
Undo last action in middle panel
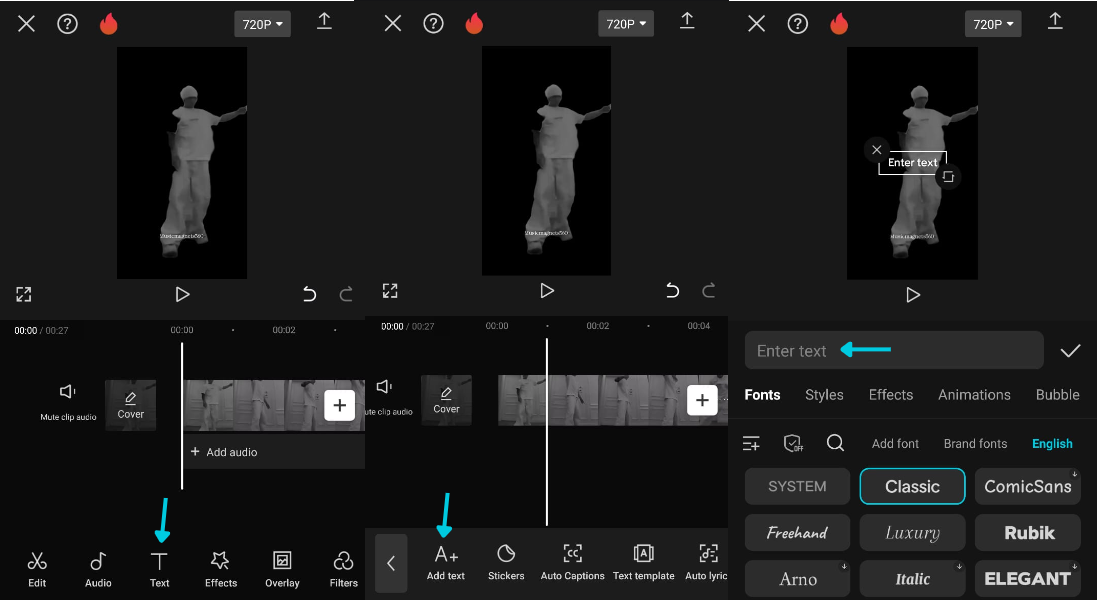(x=672, y=291)
